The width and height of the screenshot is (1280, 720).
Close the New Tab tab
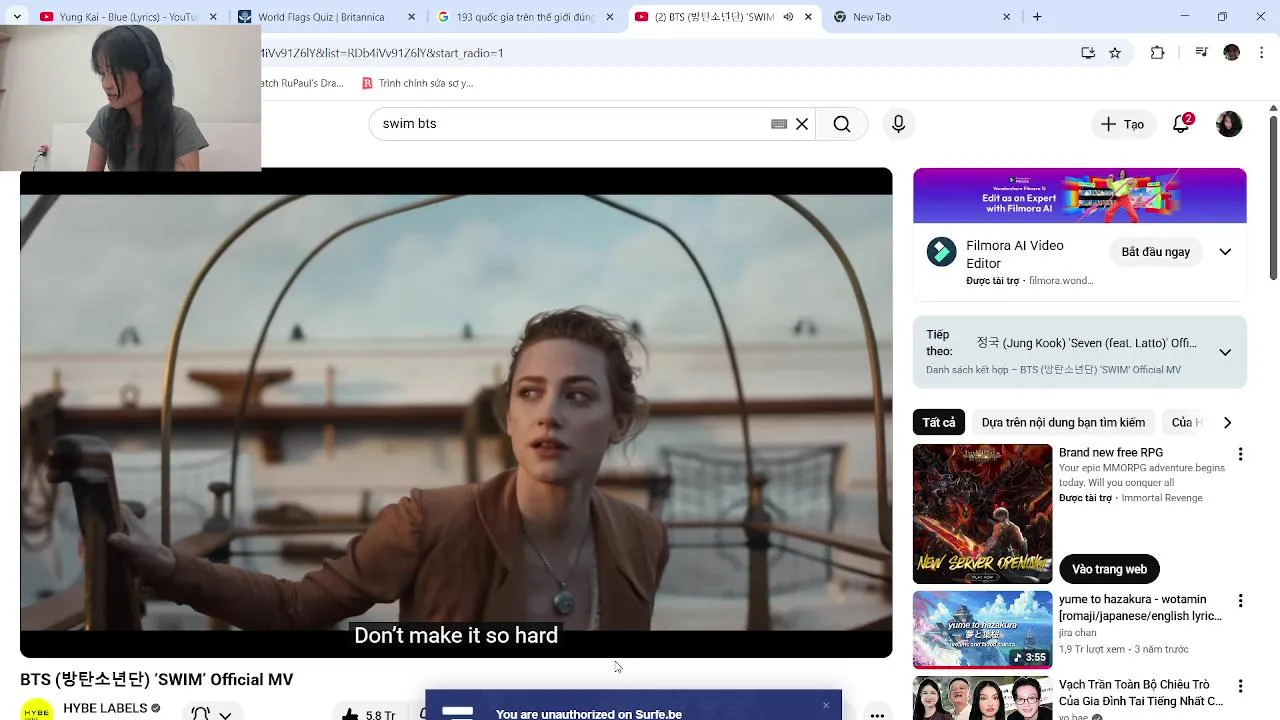click(x=1006, y=17)
